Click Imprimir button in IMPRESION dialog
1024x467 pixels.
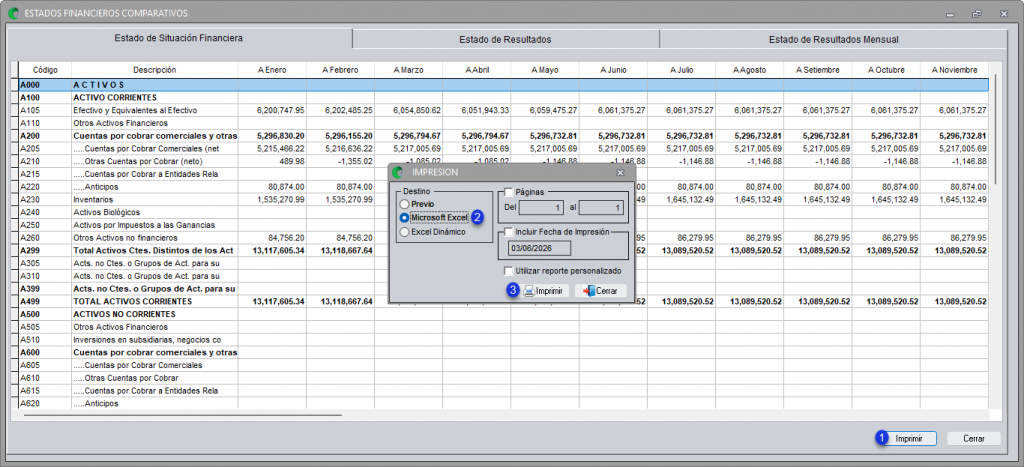546,291
